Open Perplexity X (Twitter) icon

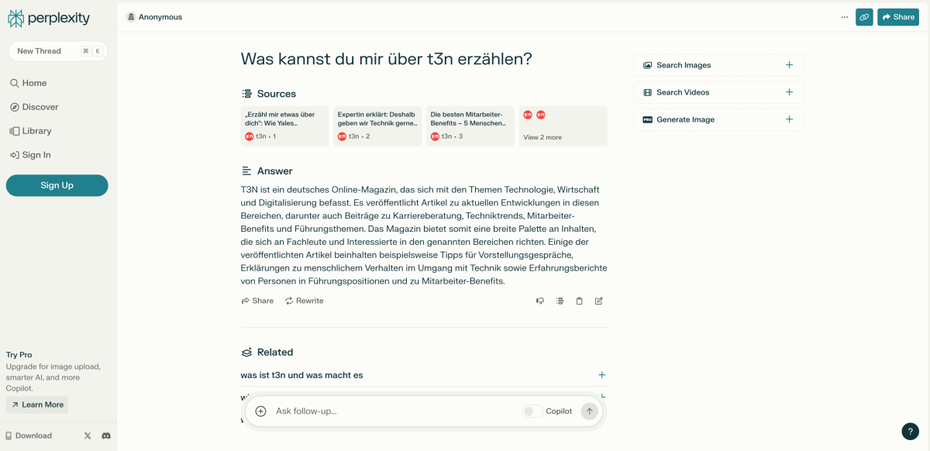coord(88,436)
